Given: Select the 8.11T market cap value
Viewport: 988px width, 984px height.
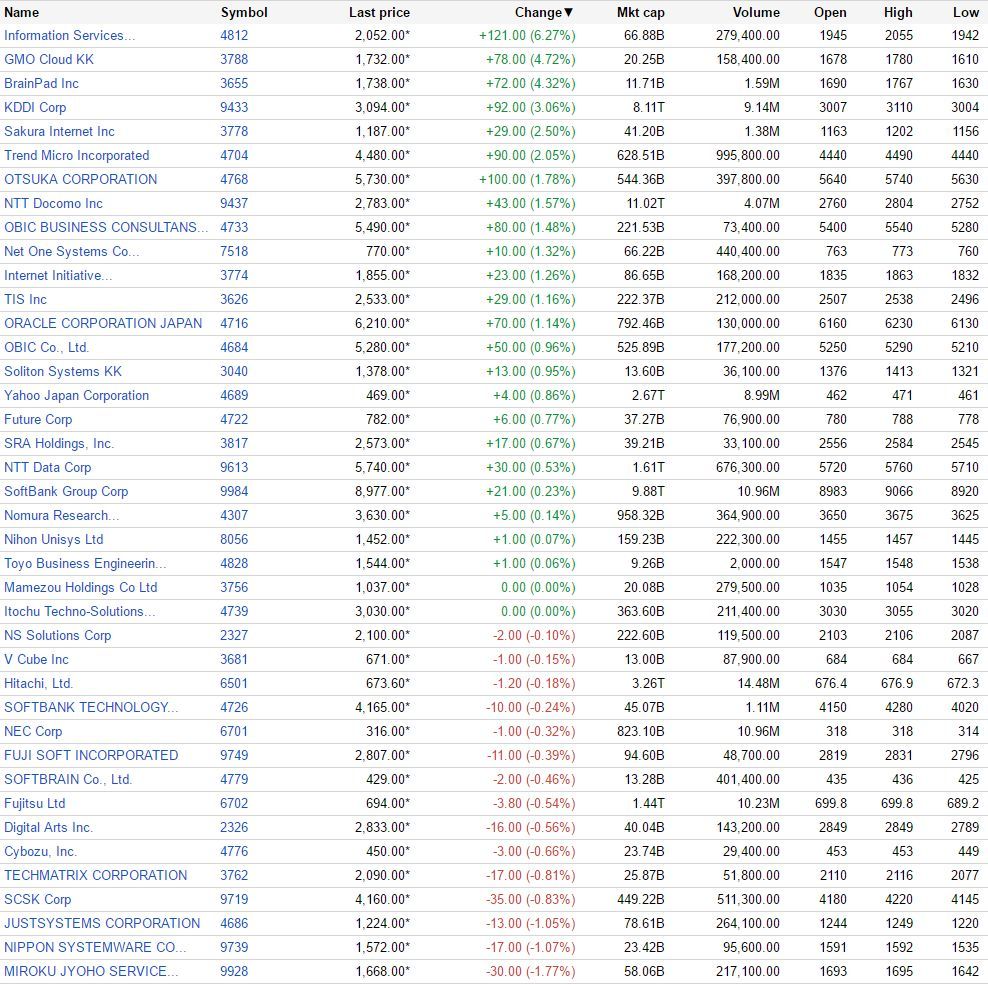Looking at the screenshot, I should (648, 108).
